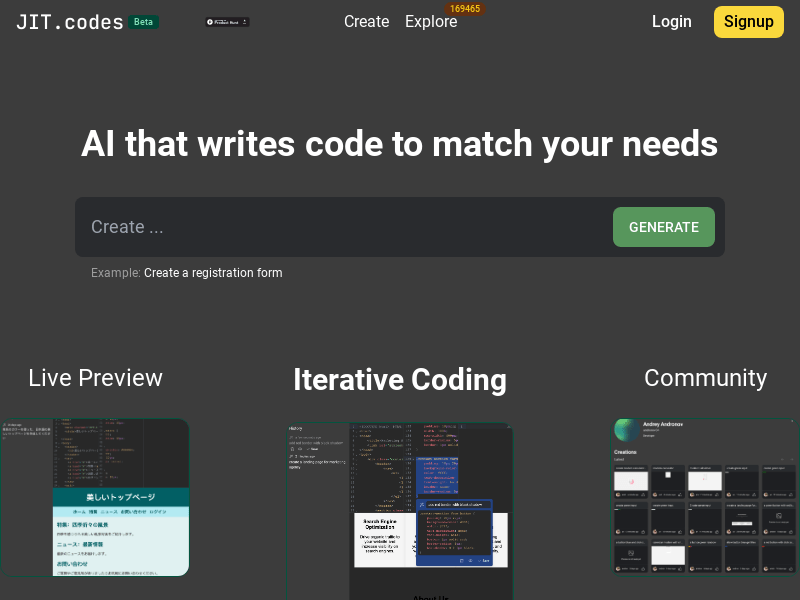
Task: Use the 'Create a registration form' example
Action: pyautogui.click(x=213, y=273)
